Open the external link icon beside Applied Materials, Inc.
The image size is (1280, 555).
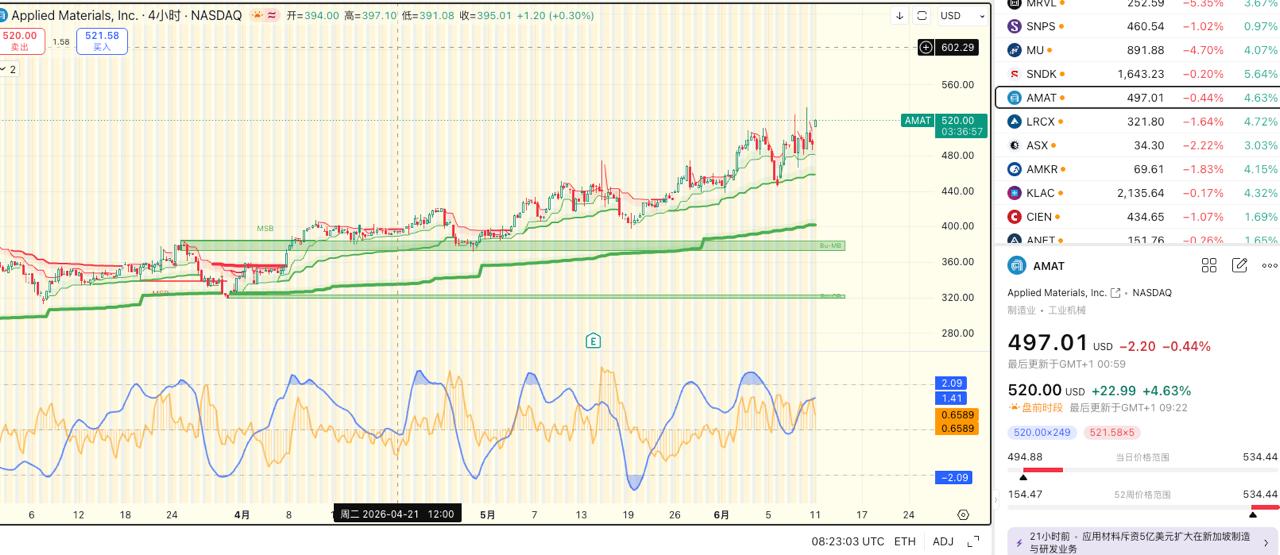coord(1115,293)
